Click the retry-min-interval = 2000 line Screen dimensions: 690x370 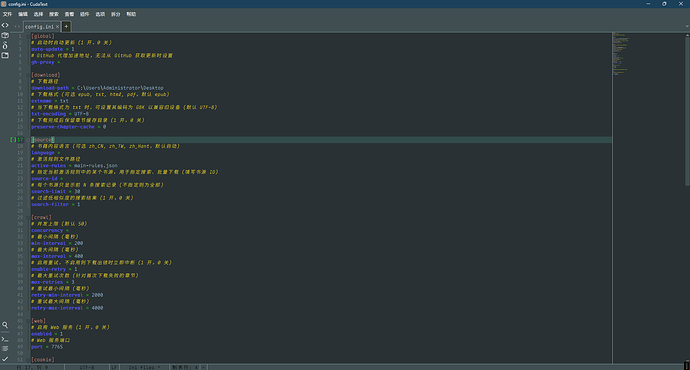click(67, 295)
